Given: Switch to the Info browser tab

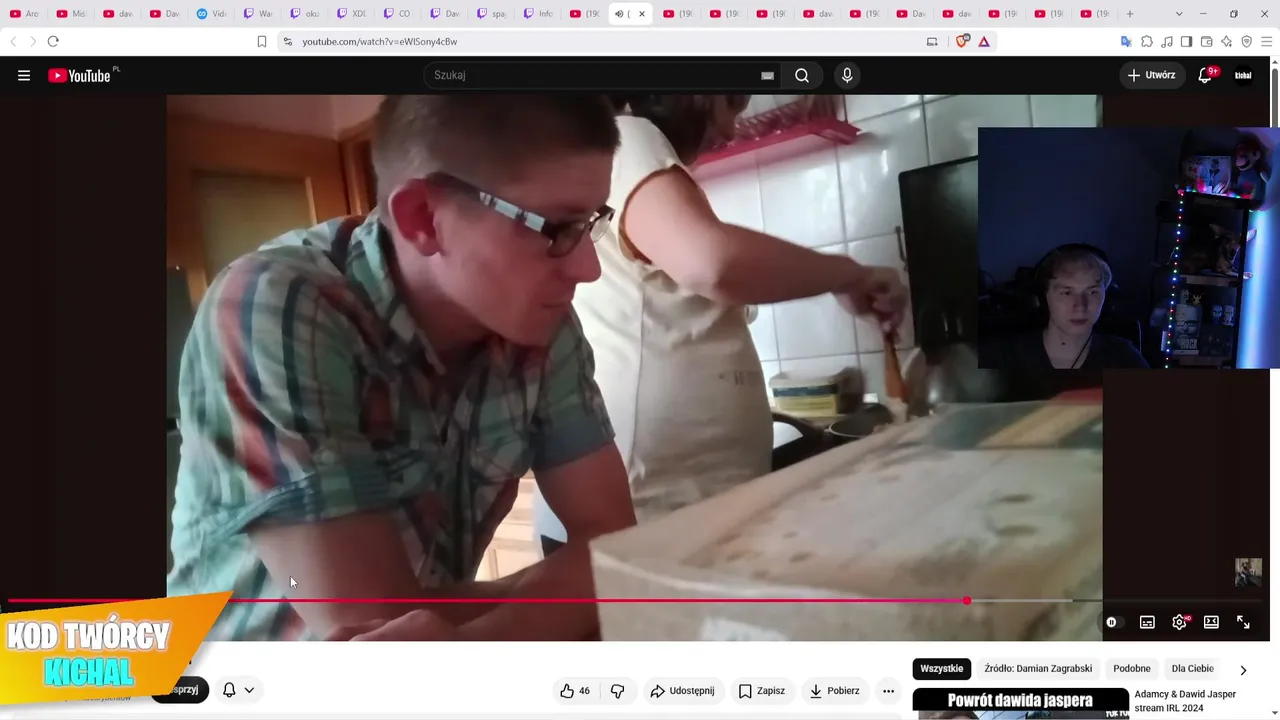Looking at the screenshot, I should click(537, 14).
